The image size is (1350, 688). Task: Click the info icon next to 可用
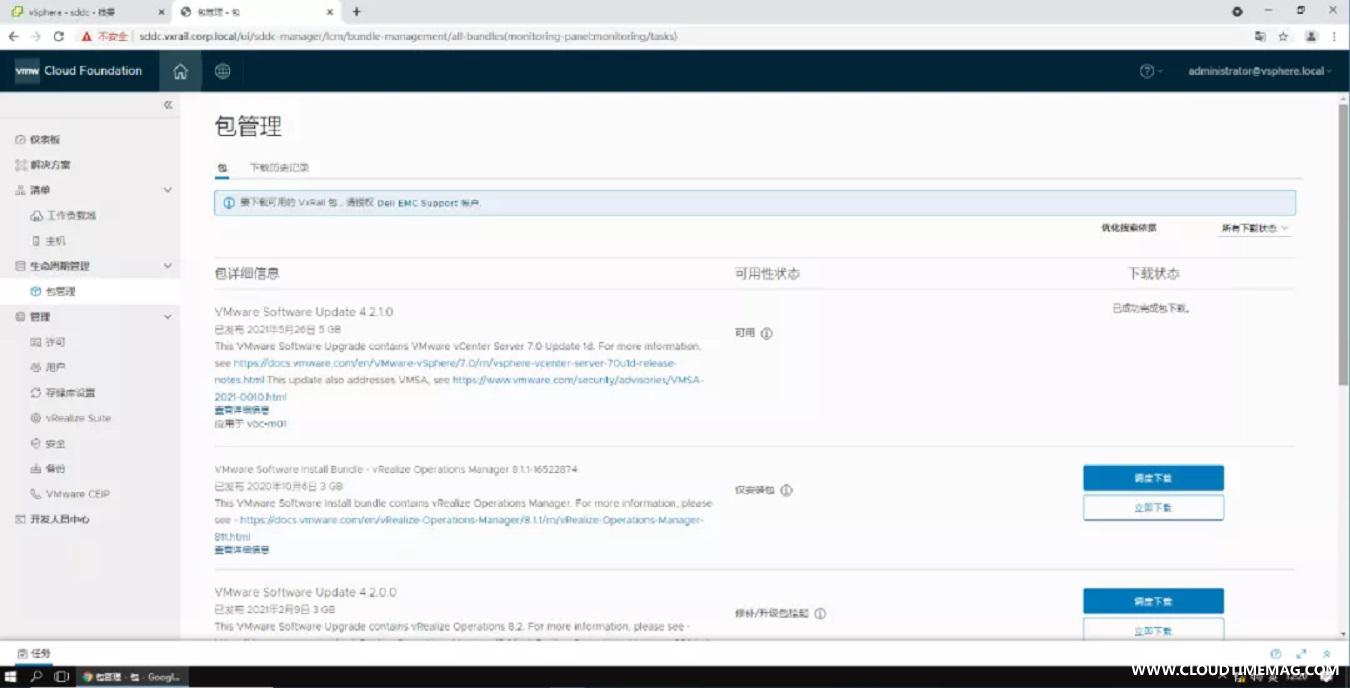pos(767,334)
